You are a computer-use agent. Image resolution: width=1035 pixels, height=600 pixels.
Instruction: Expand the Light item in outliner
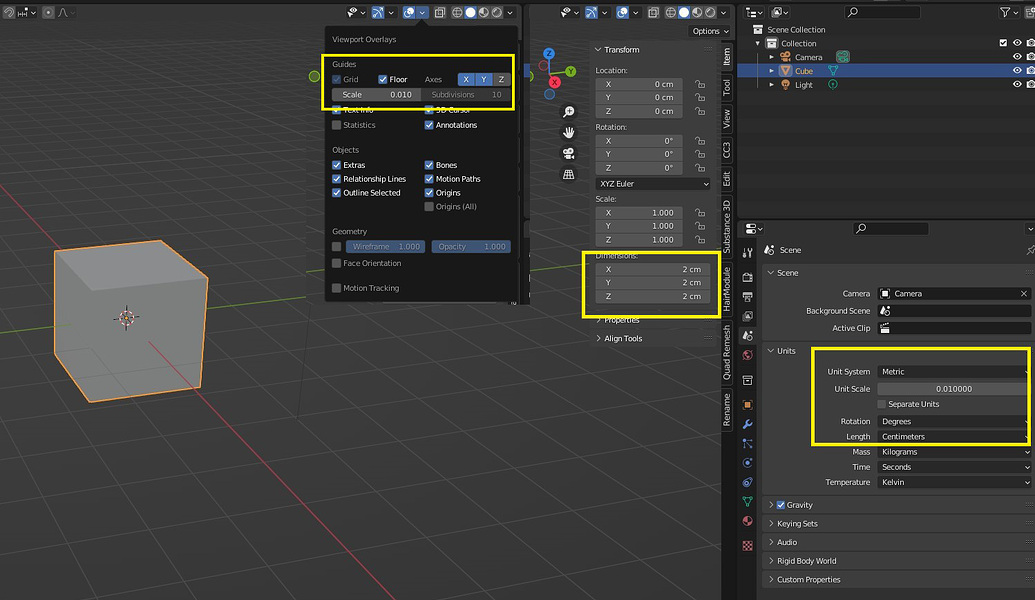772,84
